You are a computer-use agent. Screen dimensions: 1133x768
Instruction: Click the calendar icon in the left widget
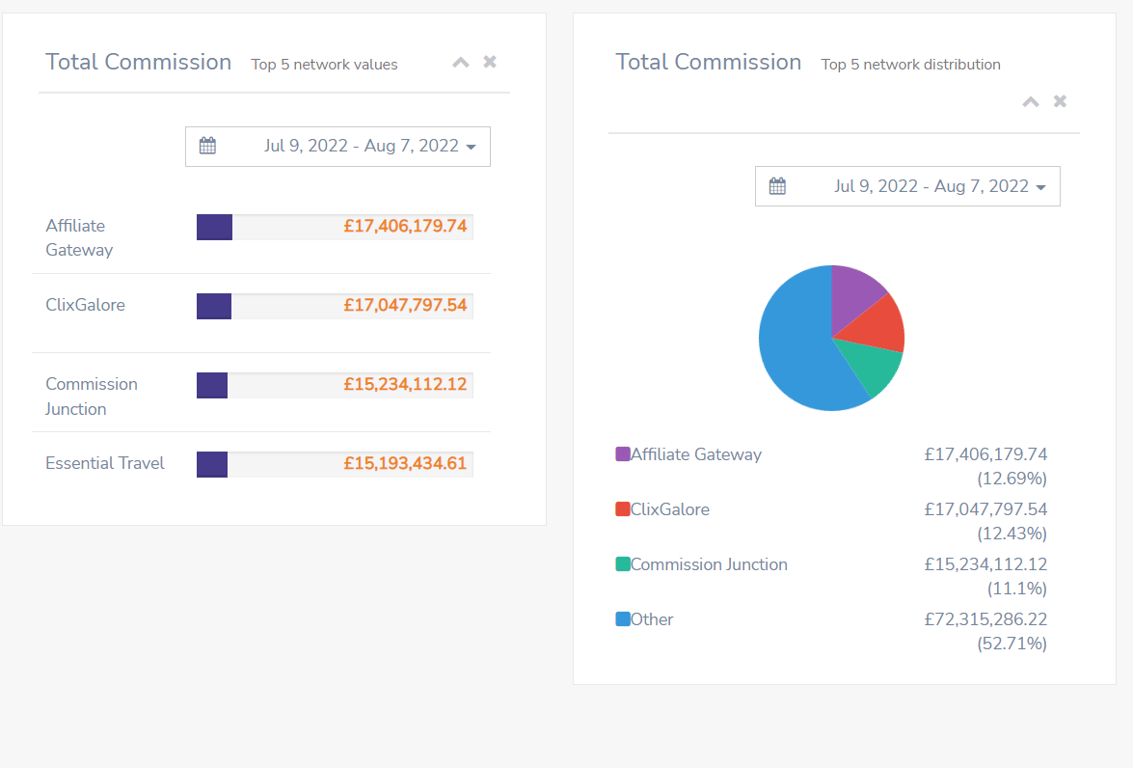click(207, 146)
